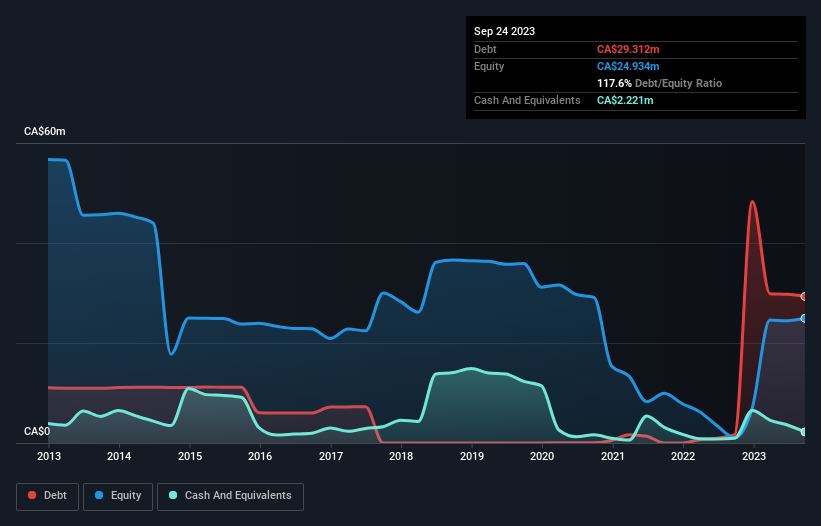Click the blue Equity endpoint marker

(804, 319)
